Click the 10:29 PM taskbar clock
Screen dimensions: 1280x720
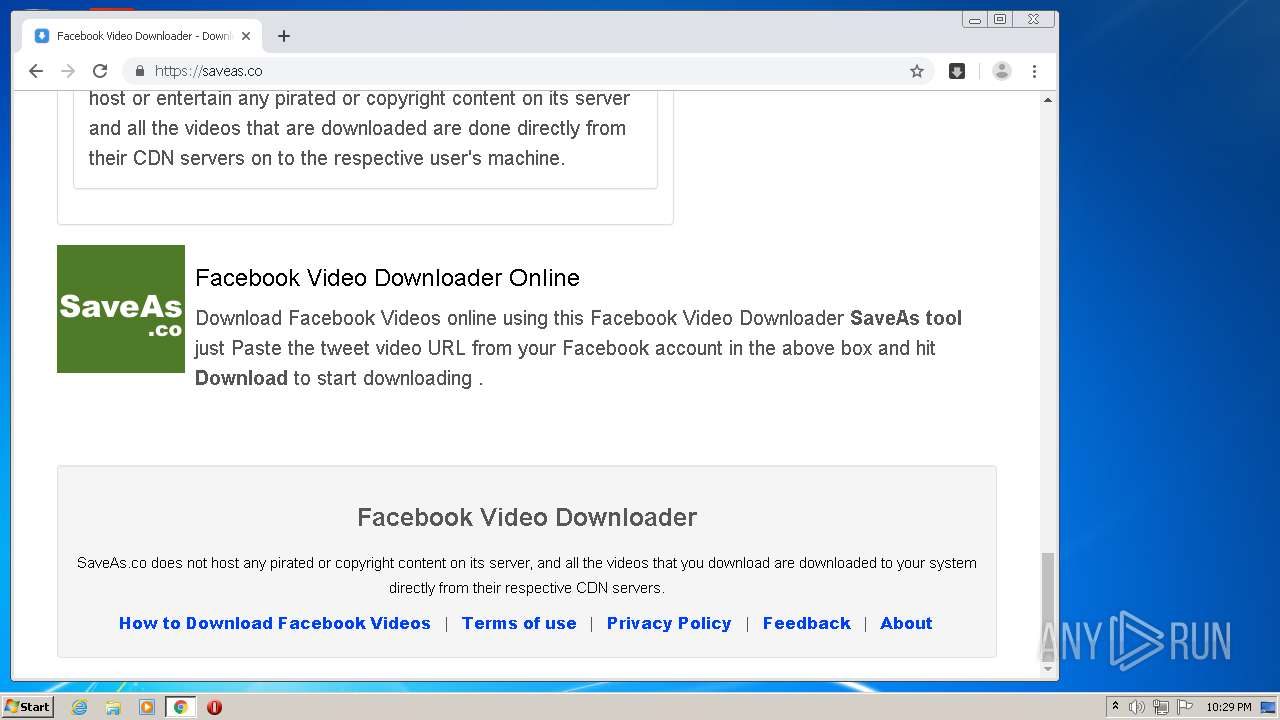[x=1228, y=707]
